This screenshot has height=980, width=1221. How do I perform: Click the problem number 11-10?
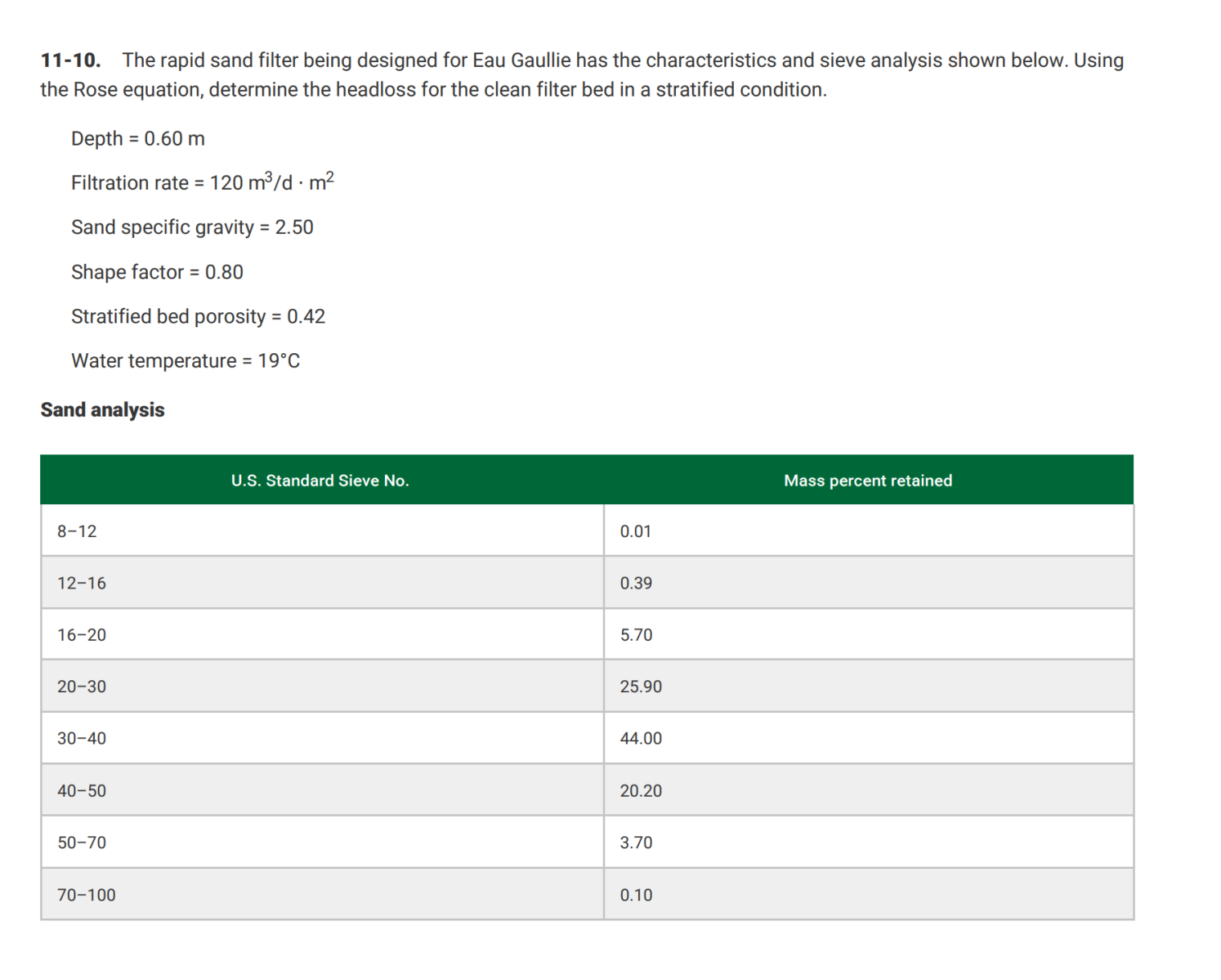(71, 60)
